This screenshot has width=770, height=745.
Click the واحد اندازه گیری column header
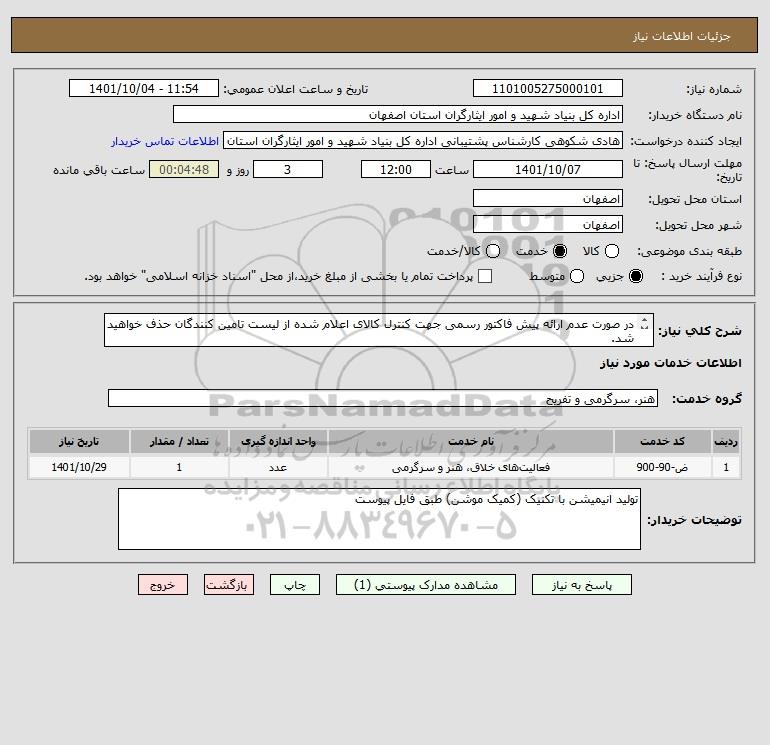point(278,441)
